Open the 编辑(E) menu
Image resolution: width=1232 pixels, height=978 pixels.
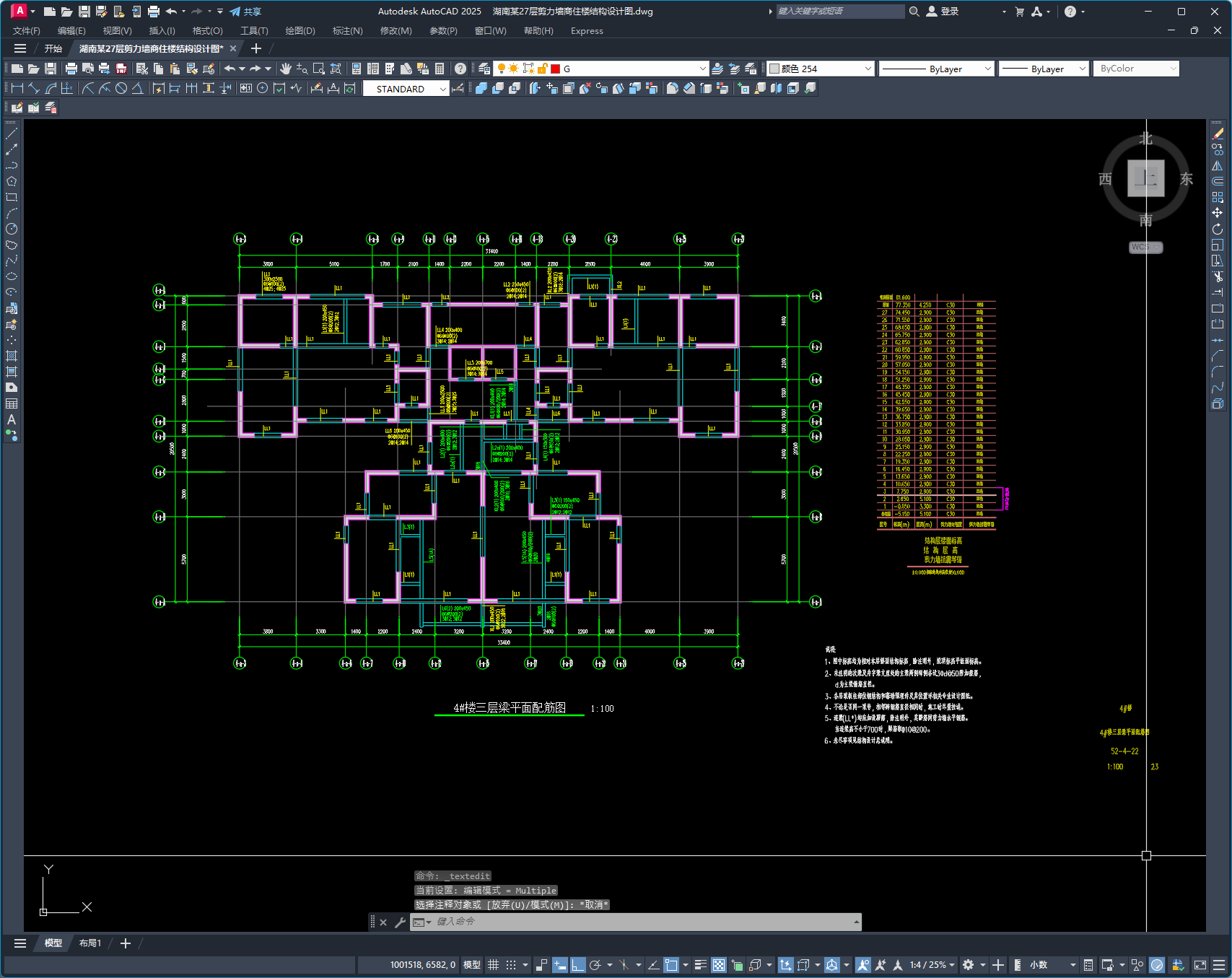pyautogui.click(x=71, y=31)
